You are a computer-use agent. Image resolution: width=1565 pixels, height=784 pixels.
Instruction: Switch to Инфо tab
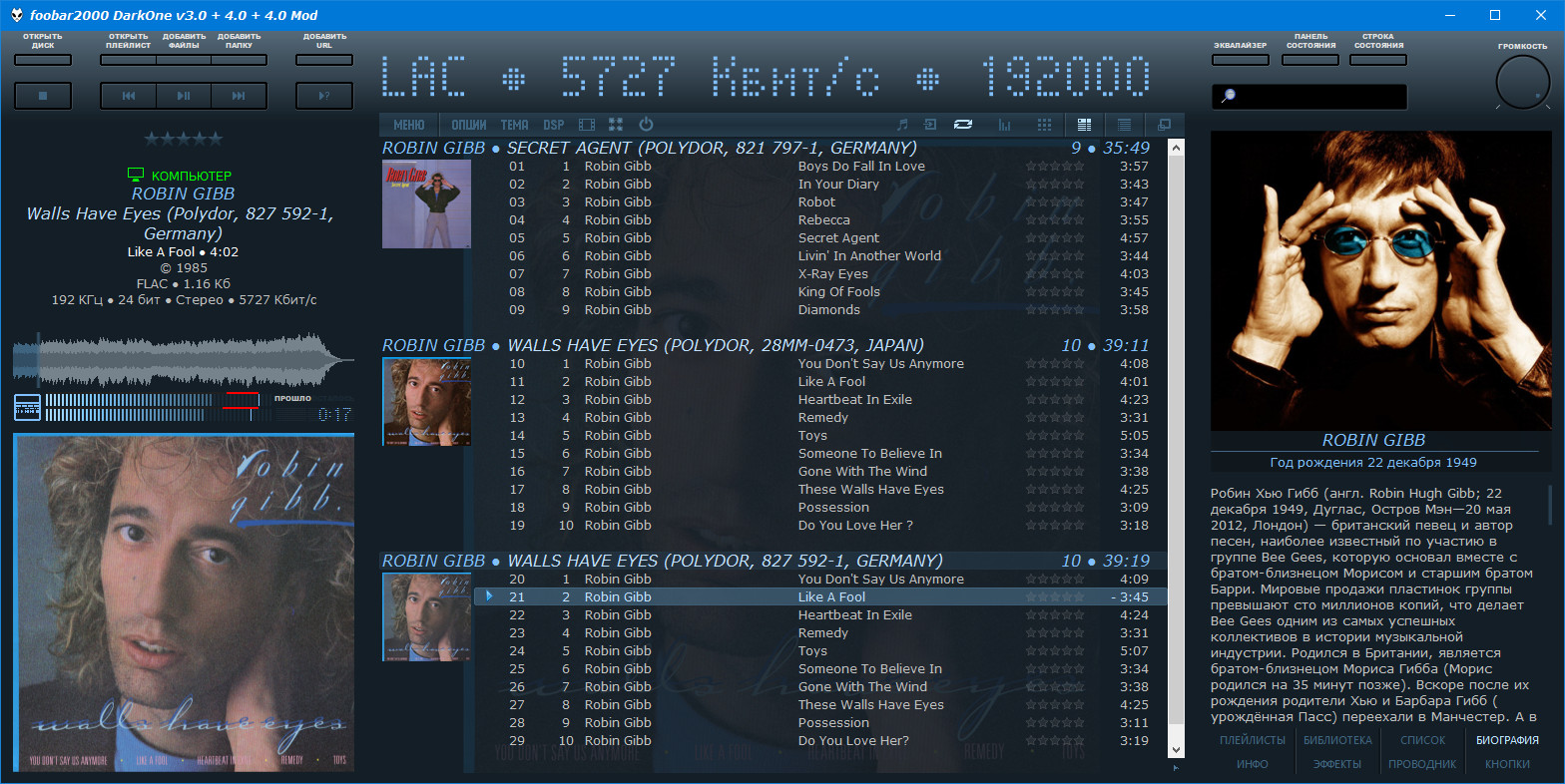(x=1252, y=764)
